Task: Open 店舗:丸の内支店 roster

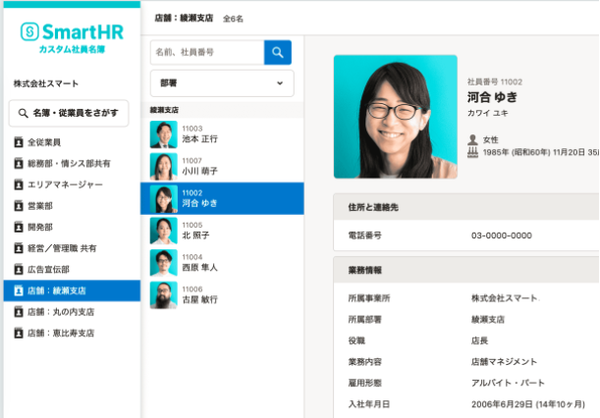Action: (x=72, y=312)
